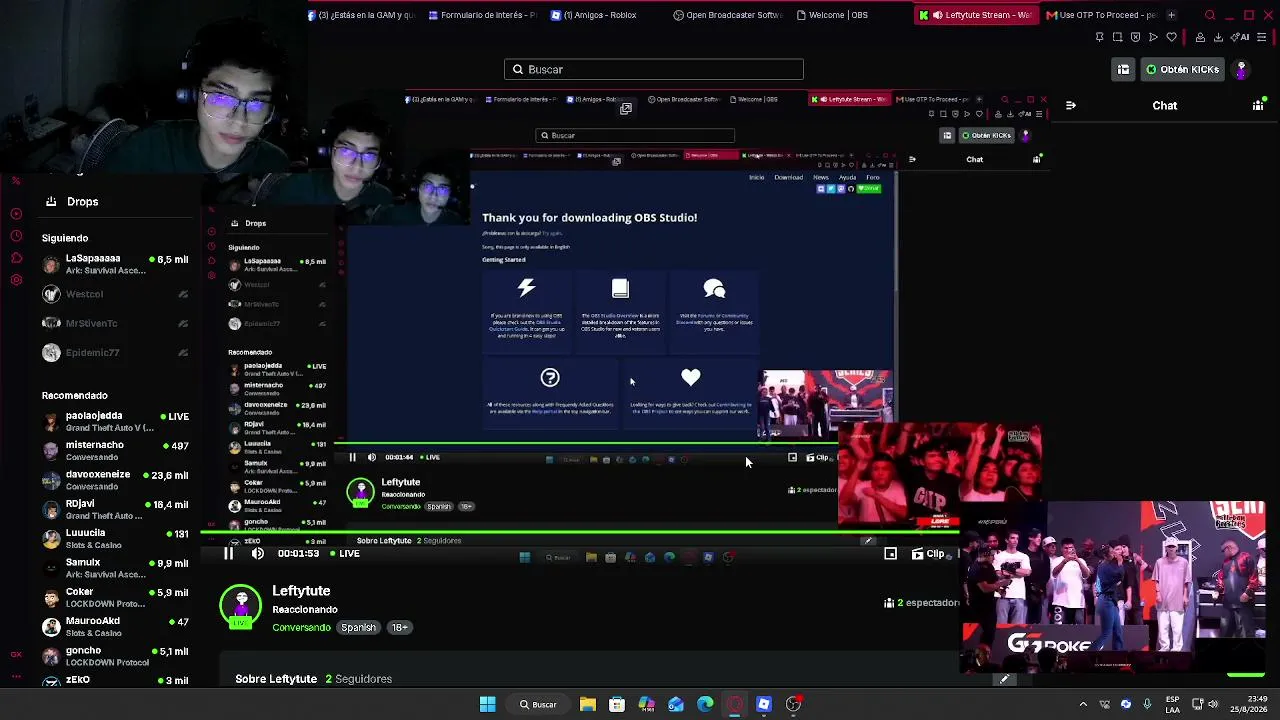Open the ad blocker shield icon
The width and height of the screenshot is (1280, 720).
pyautogui.click(x=1135, y=38)
